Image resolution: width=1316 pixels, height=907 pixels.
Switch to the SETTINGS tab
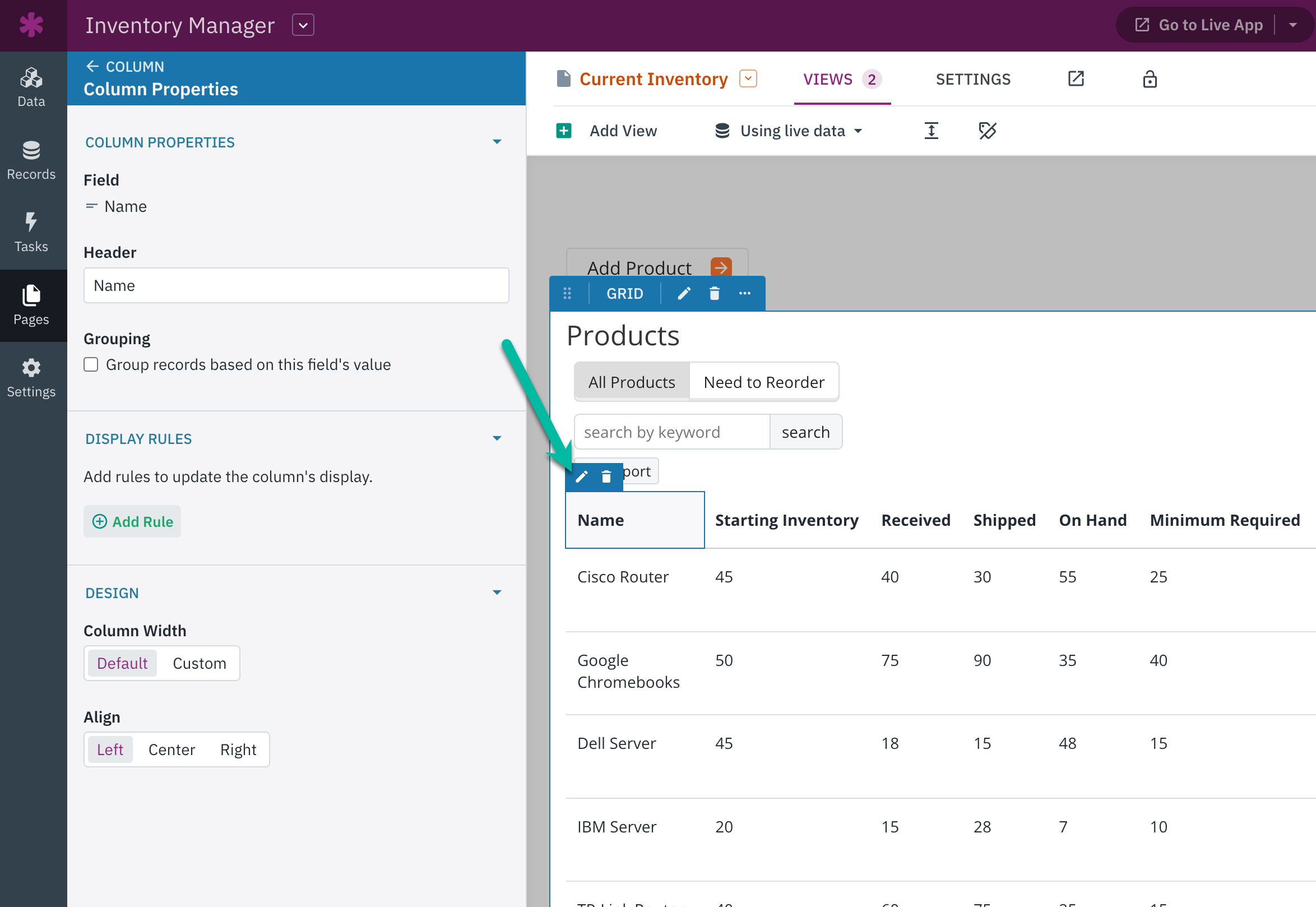[973, 79]
